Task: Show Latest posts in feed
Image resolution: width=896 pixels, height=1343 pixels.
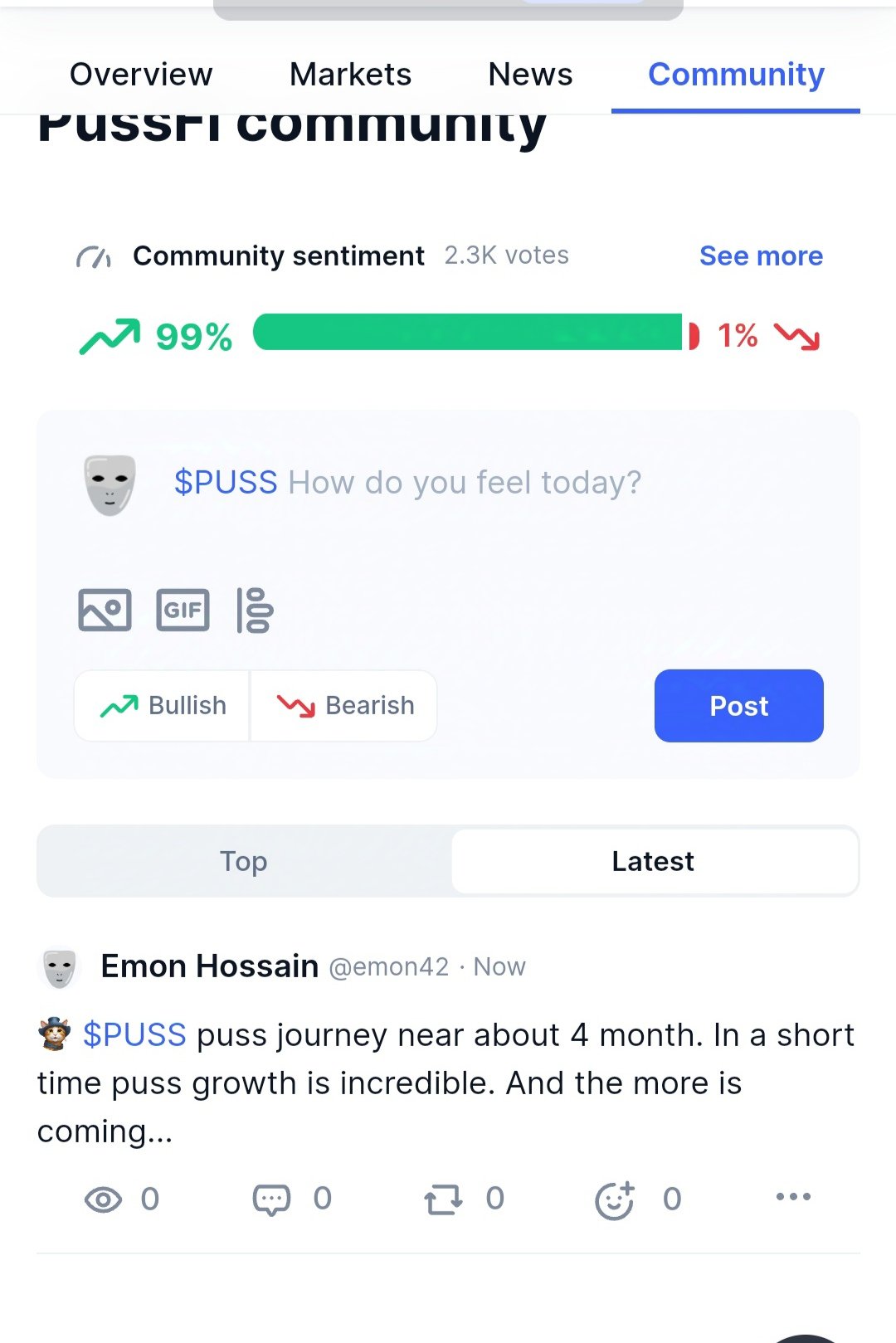Action: click(654, 861)
